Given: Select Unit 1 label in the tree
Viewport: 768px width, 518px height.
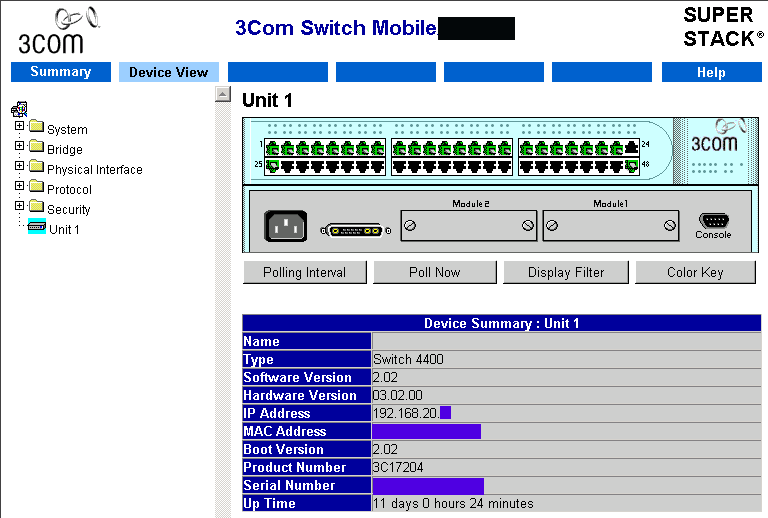Looking at the screenshot, I should [x=64, y=230].
